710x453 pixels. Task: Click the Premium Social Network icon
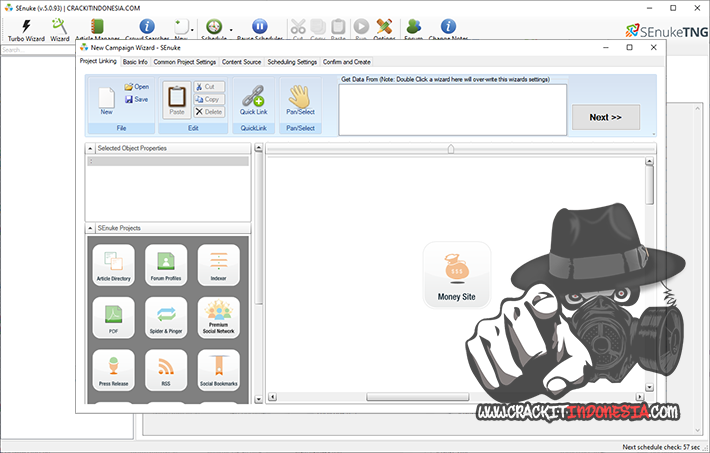click(218, 318)
